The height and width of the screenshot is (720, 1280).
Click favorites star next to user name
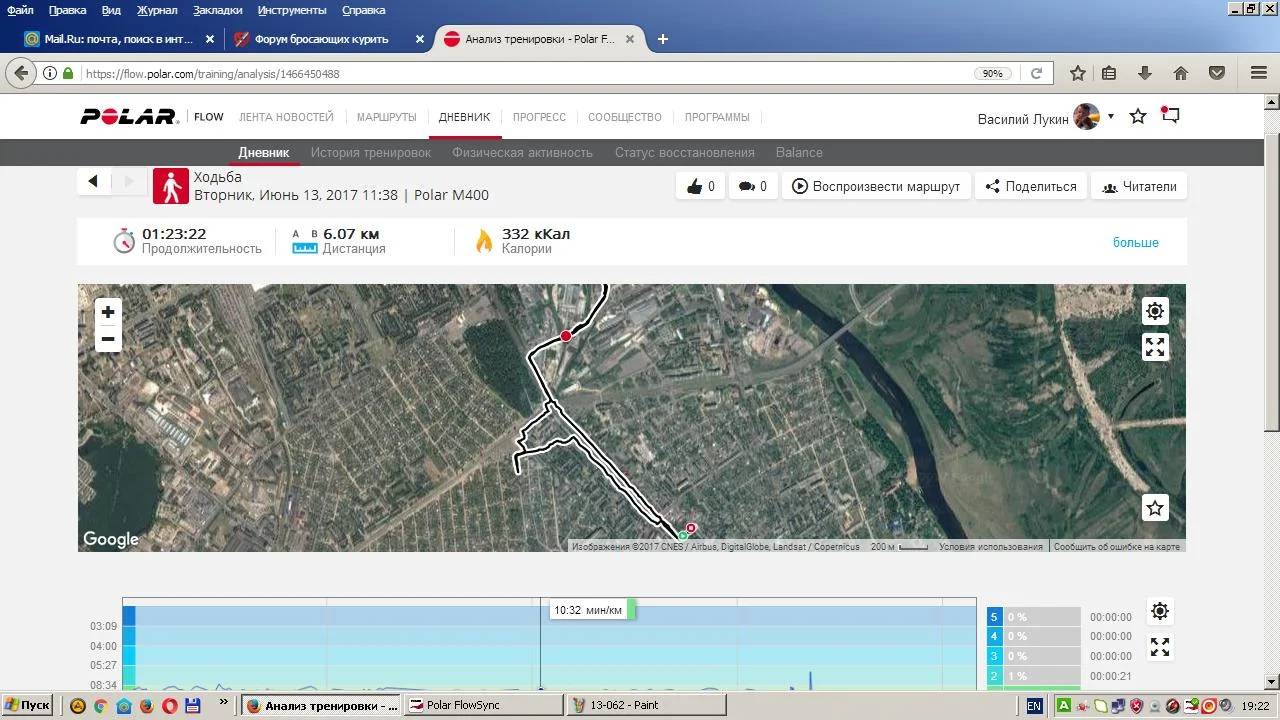[x=1138, y=117]
